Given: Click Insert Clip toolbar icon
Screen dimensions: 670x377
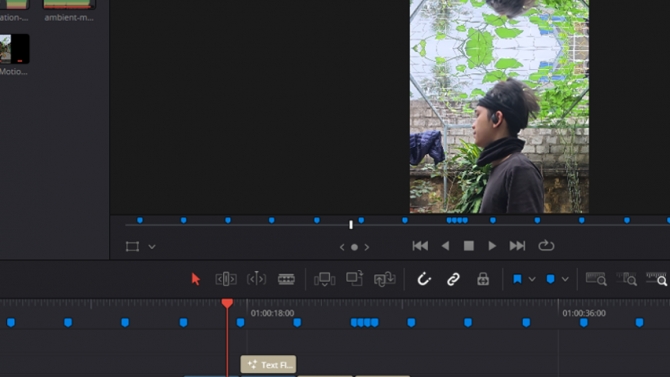Looking at the screenshot, I should (x=324, y=279).
